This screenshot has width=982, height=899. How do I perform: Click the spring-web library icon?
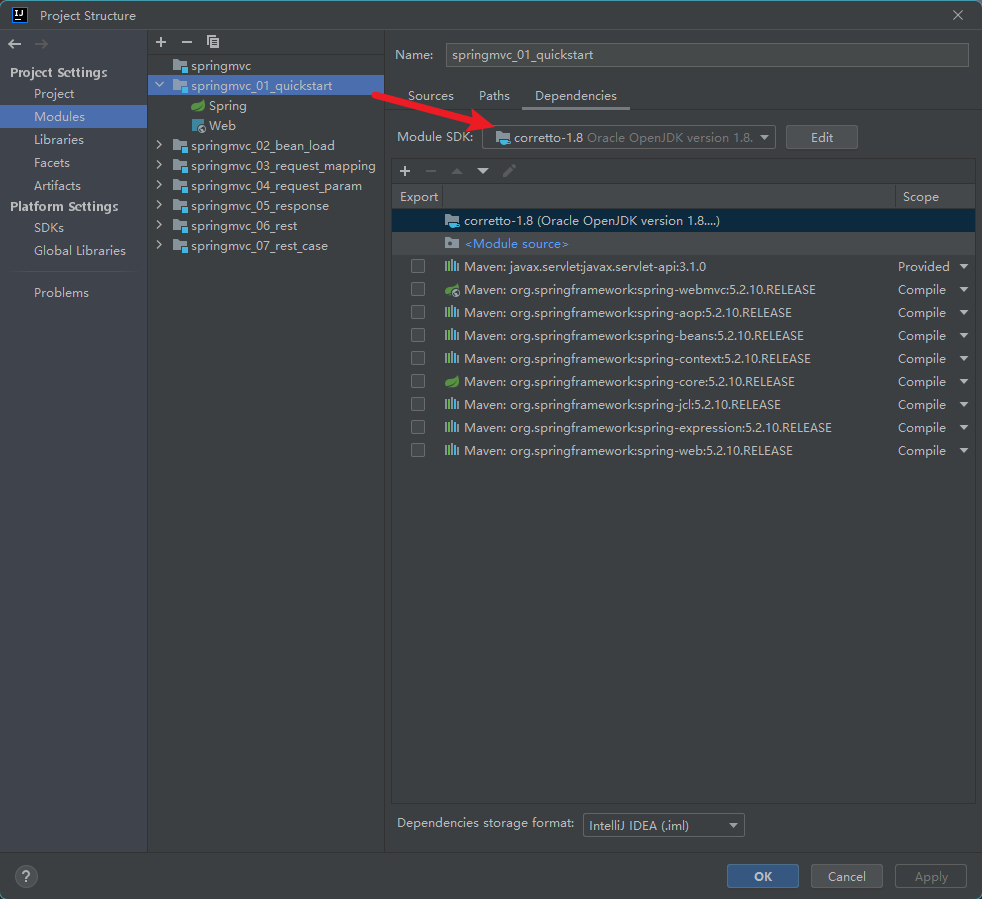point(452,450)
